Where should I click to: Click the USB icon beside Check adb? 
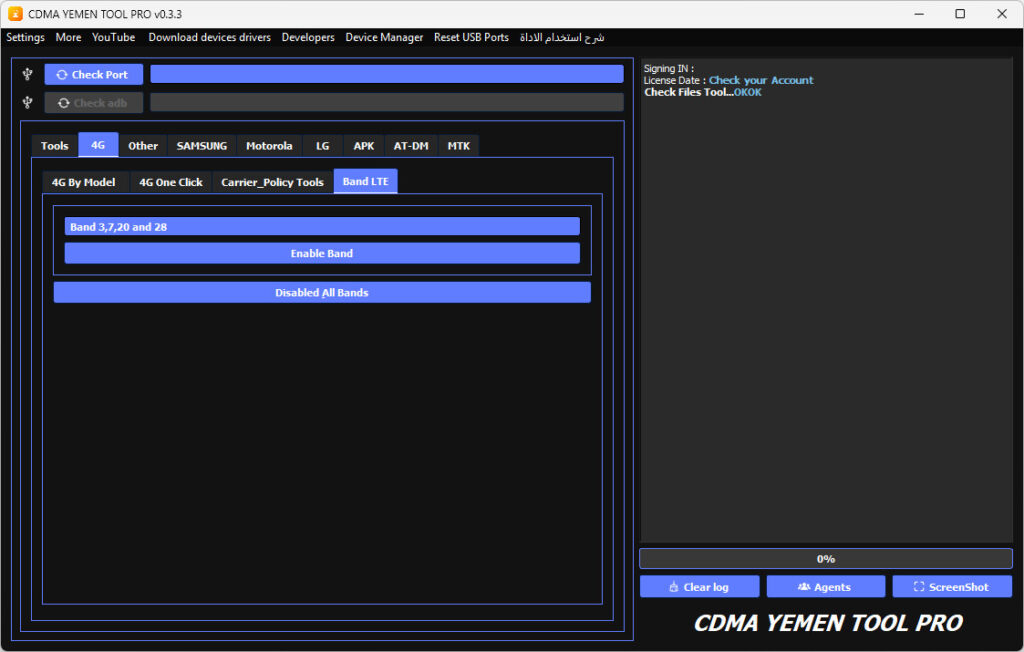pyautogui.click(x=28, y=102)
